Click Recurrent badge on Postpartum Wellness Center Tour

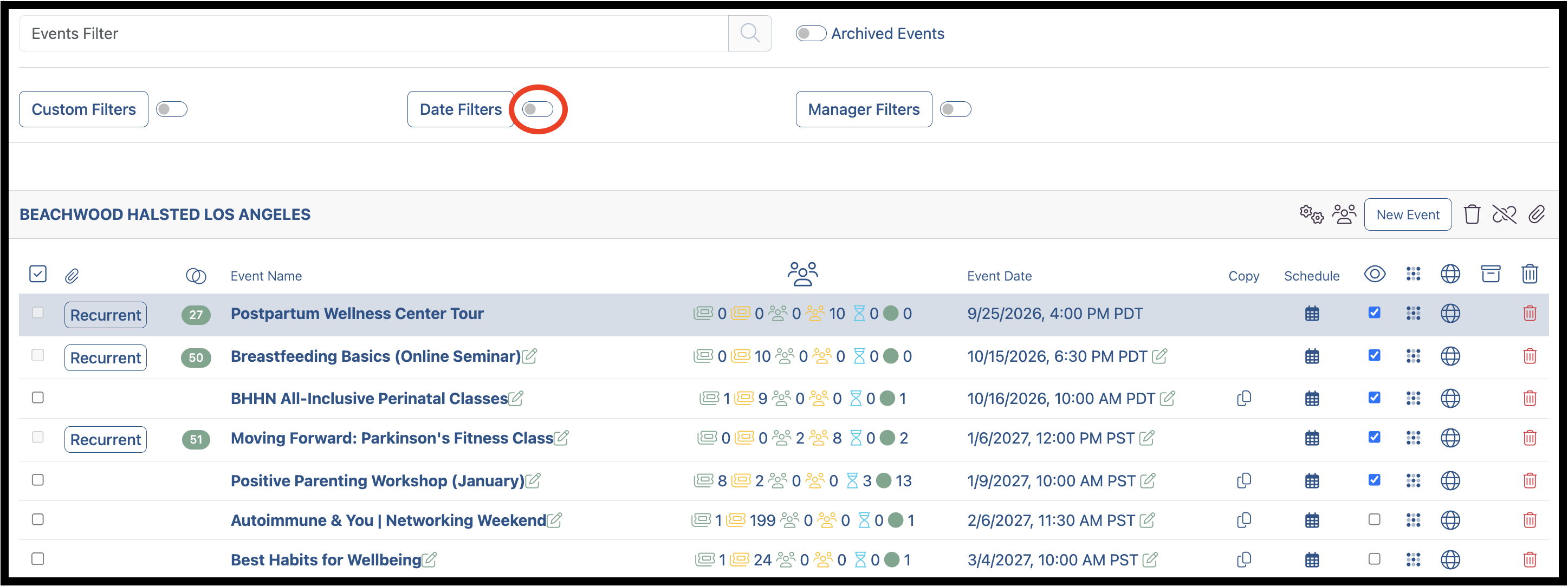pyautogui.click(x=105, y=315)
